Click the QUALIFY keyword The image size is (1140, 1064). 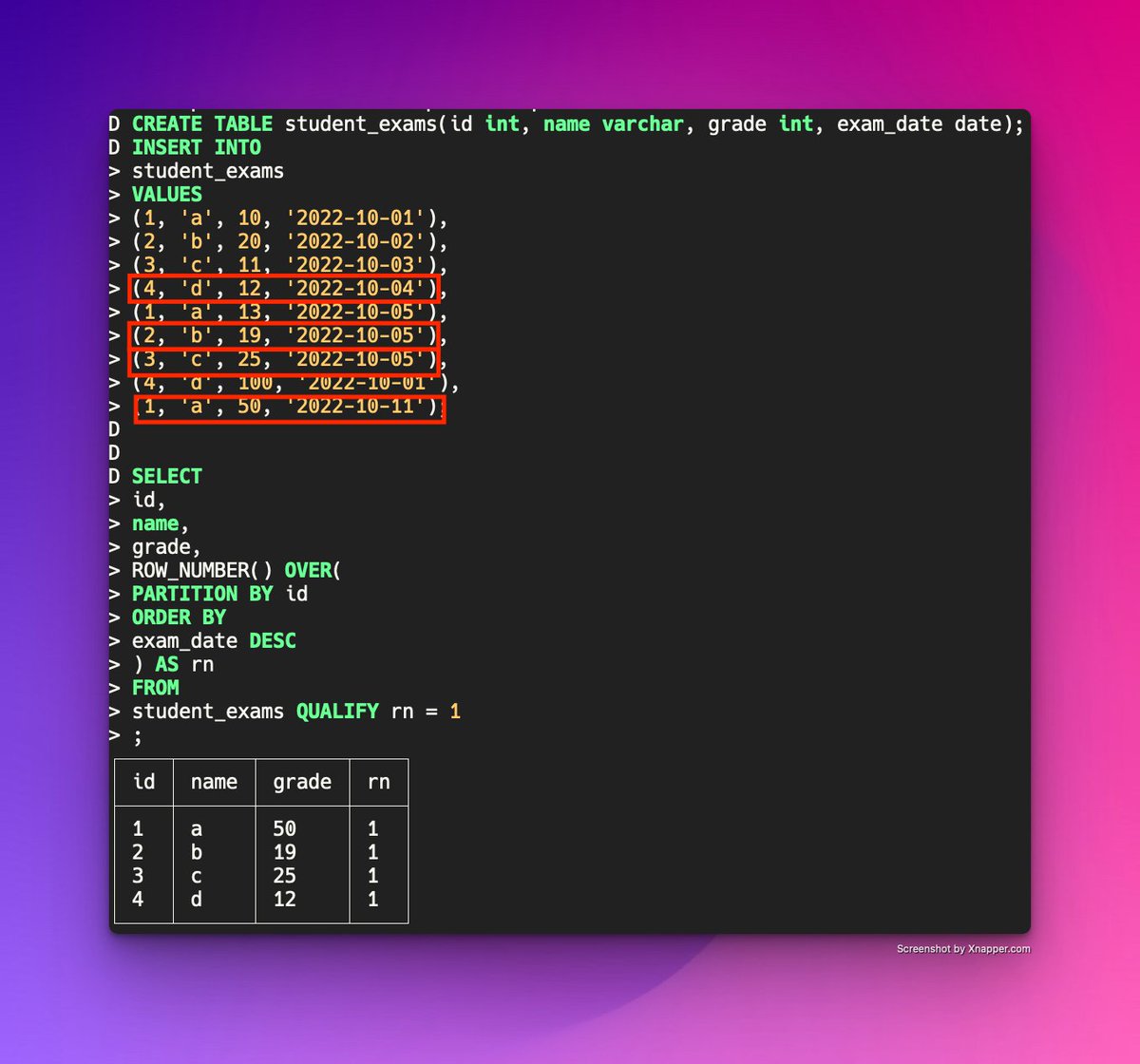tap(337, 712)
